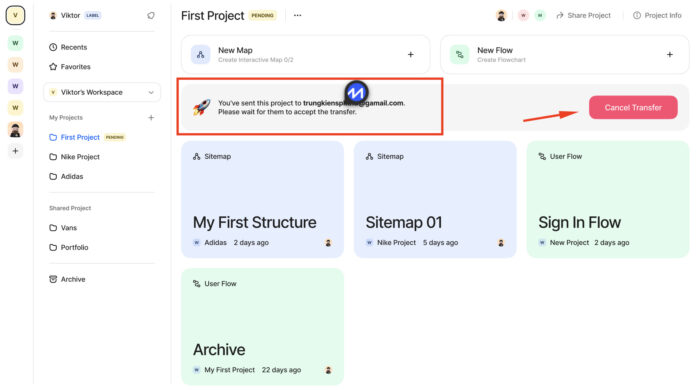Switch to the orange W workspace icon
700x390 pixels.
[15, 65]
